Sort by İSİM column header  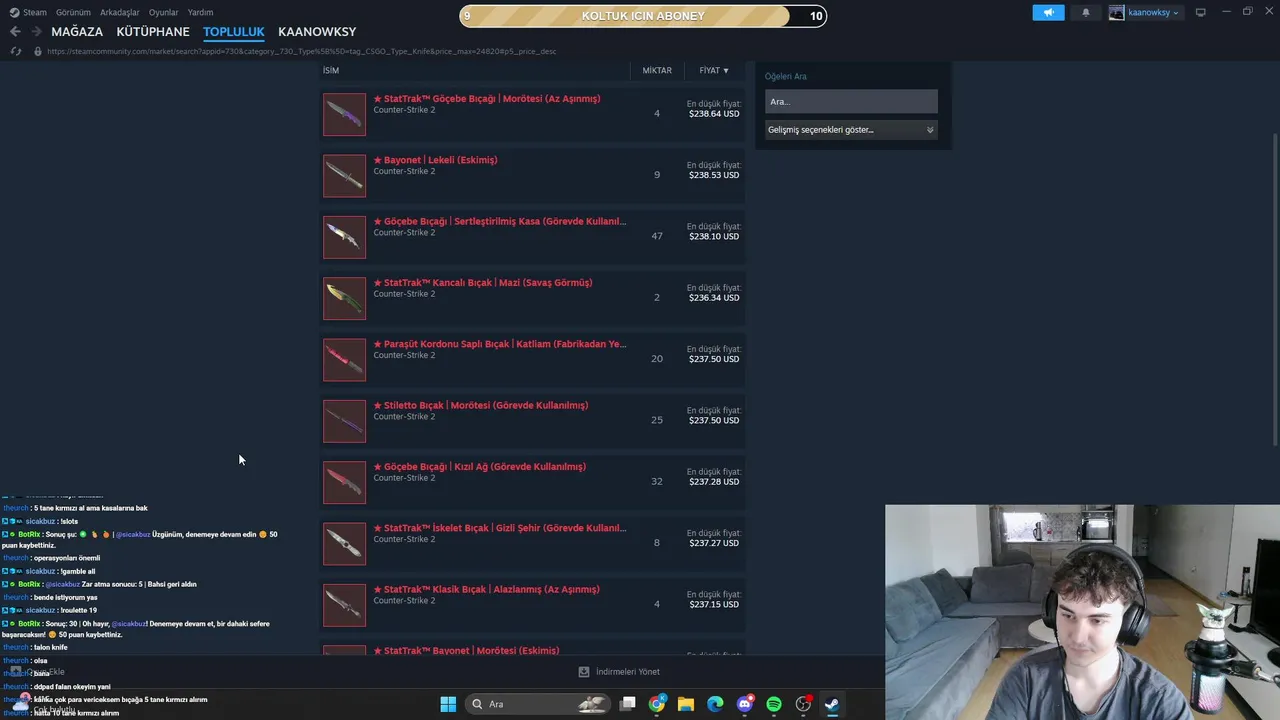pos(331,70)
